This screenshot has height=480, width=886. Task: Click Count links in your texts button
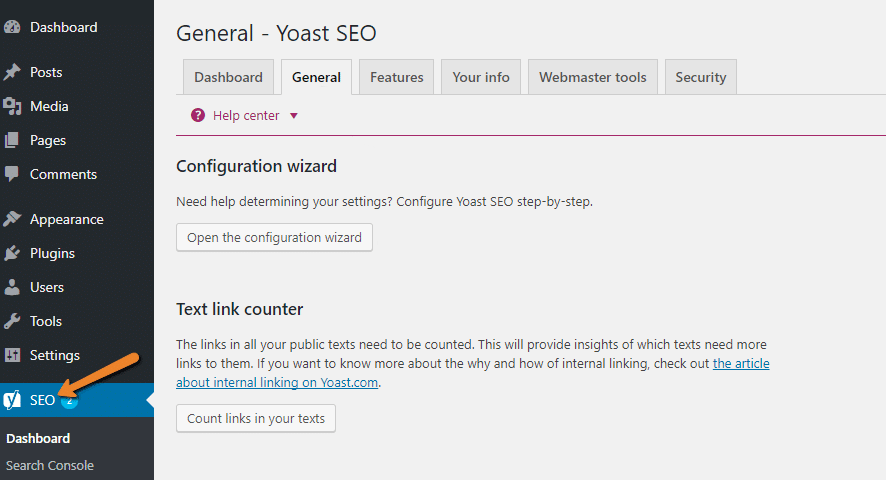click(x=256, y=418)
